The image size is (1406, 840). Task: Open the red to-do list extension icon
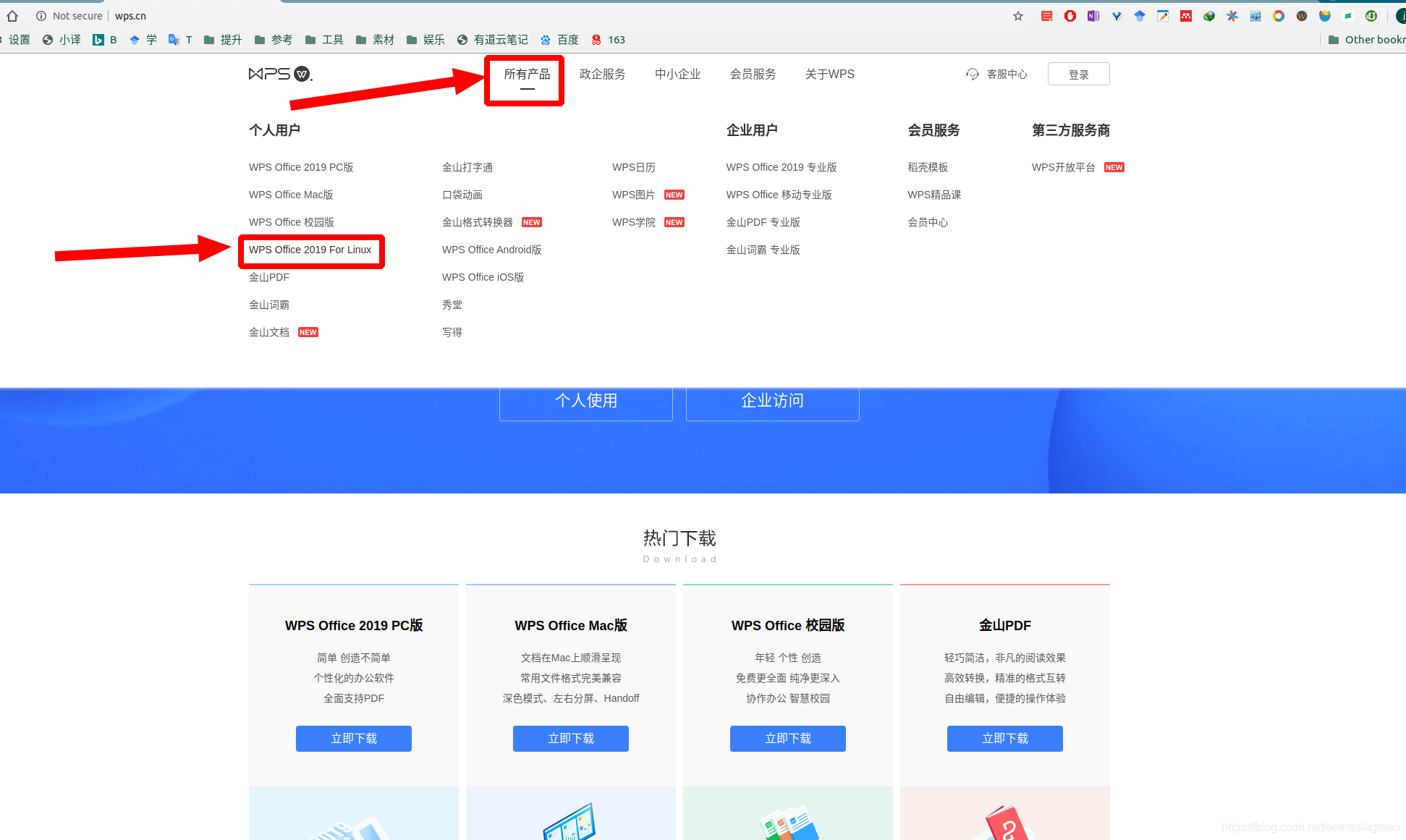pyautogui.click(x=1047, y=16)
